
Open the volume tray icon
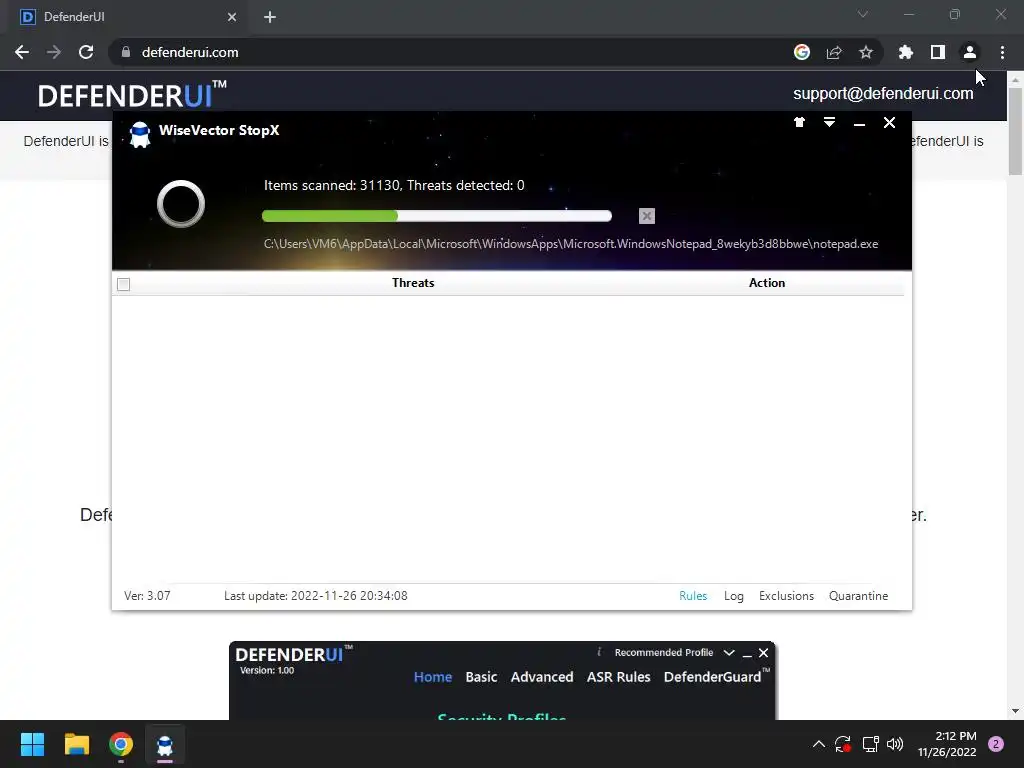895,744
